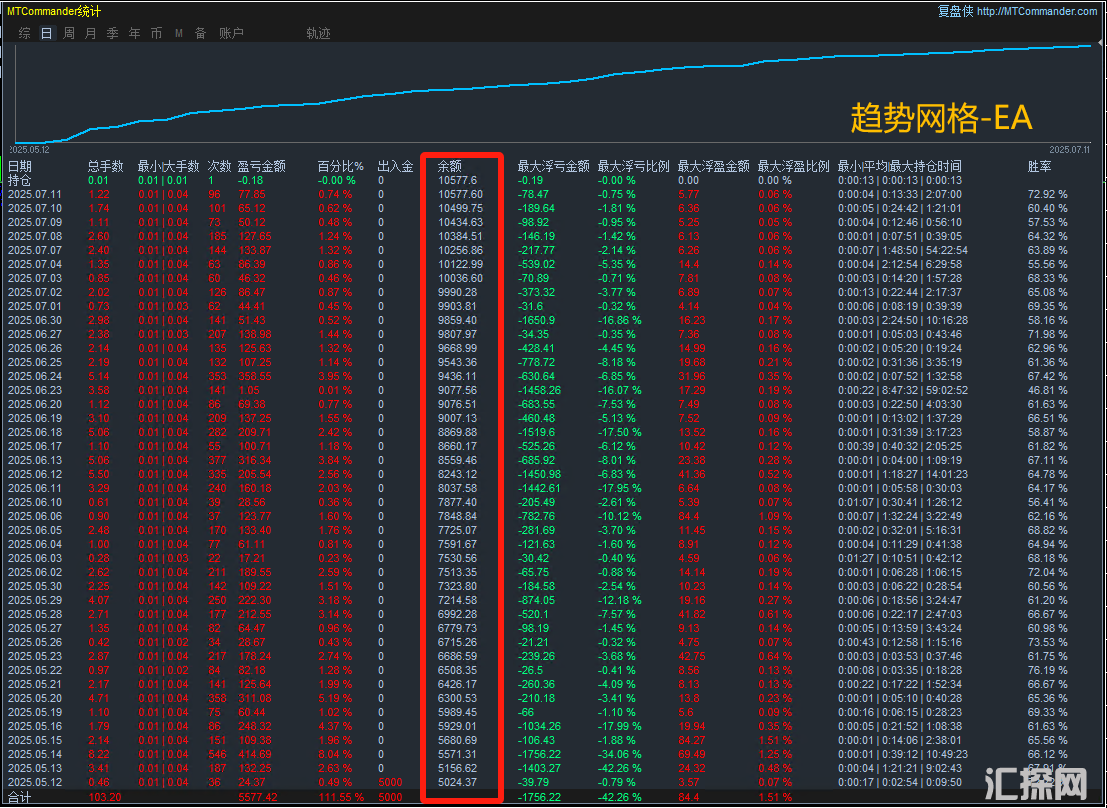Click balance value 7513.35
Image resolution: width=1107 pixels, height=808 pixels.
coord(457,572)
